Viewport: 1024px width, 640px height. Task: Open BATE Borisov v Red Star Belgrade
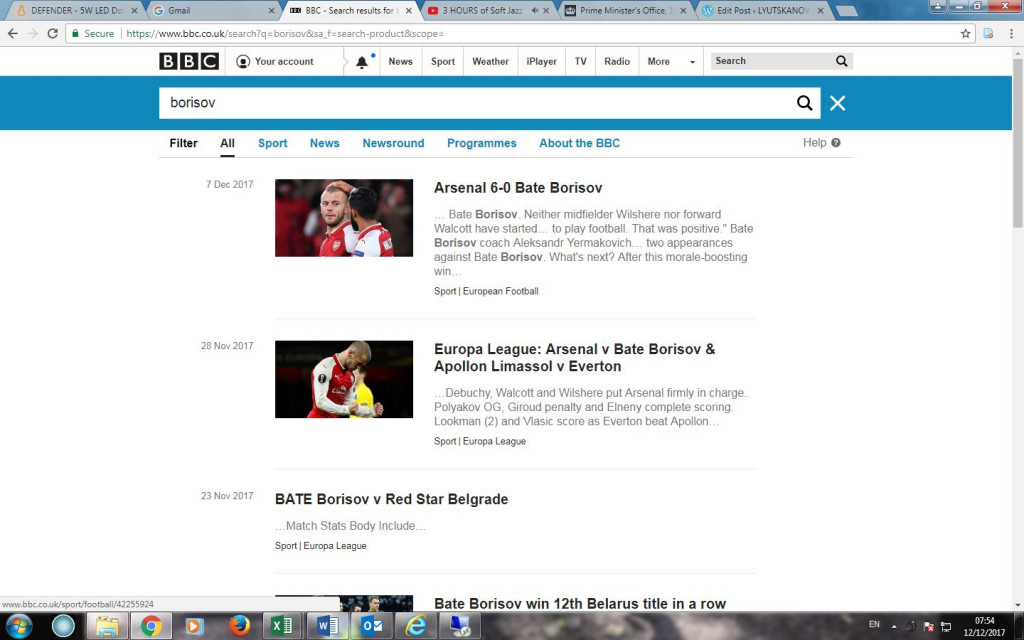pos(391,499)
